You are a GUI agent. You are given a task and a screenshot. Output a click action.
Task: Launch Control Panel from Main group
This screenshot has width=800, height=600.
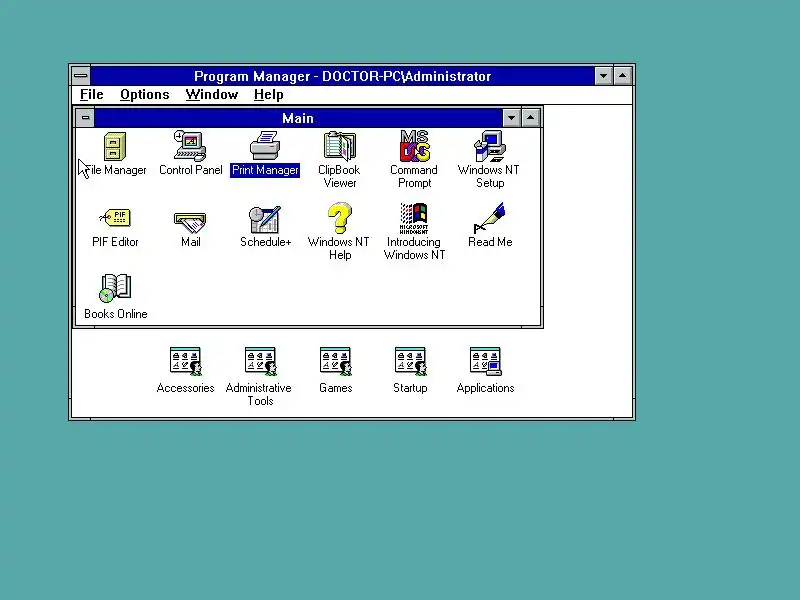click(190, 146)
